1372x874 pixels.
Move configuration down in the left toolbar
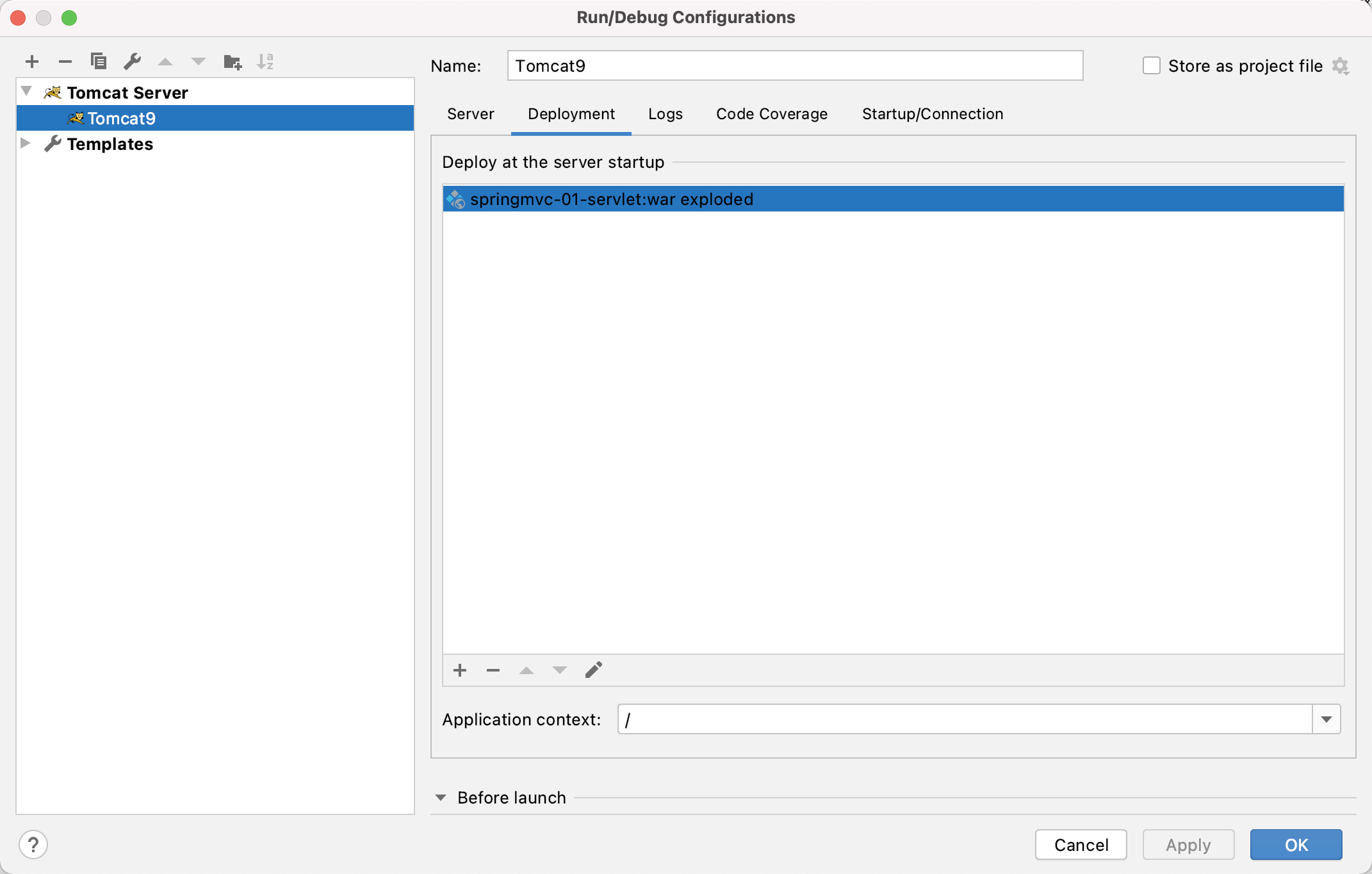point(199,62)
